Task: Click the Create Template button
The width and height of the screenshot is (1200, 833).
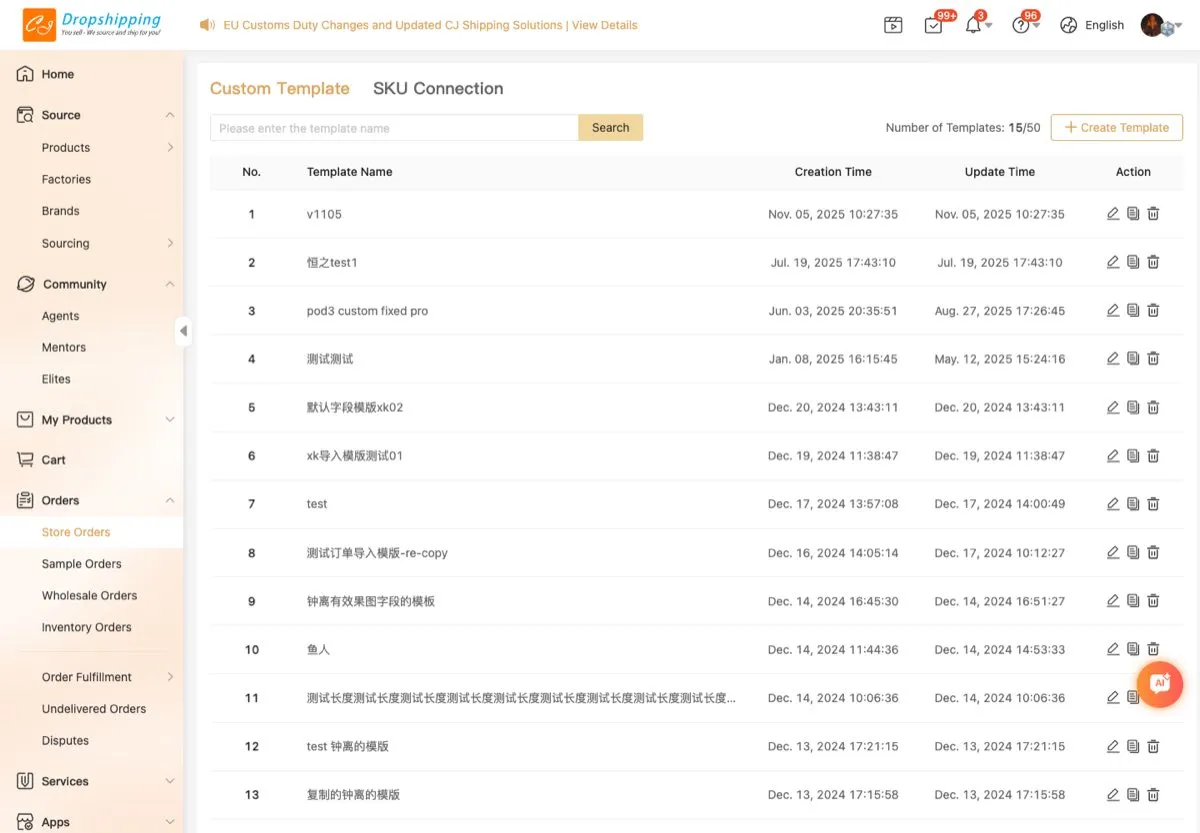Action: click(1116, 127)
